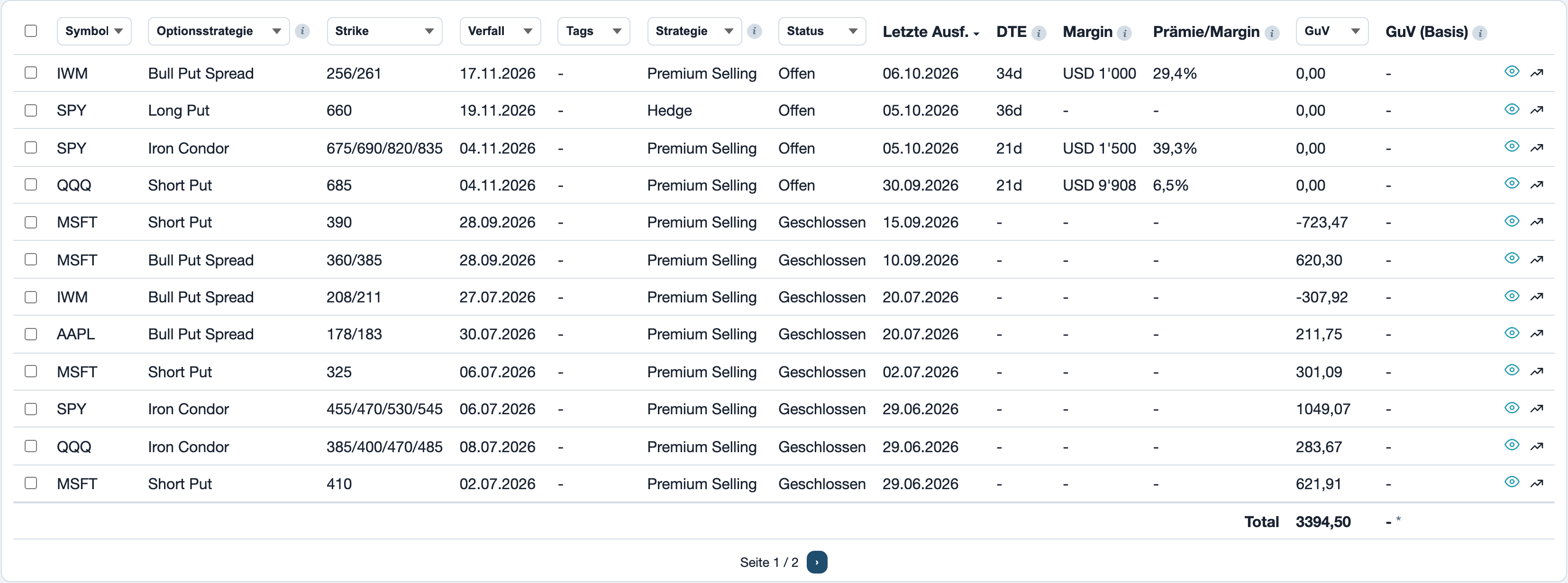The width and height of the screenshot is (1568, 583).
Task: Click eye icon for MSFT Short Put 410
Action: 1512,482
